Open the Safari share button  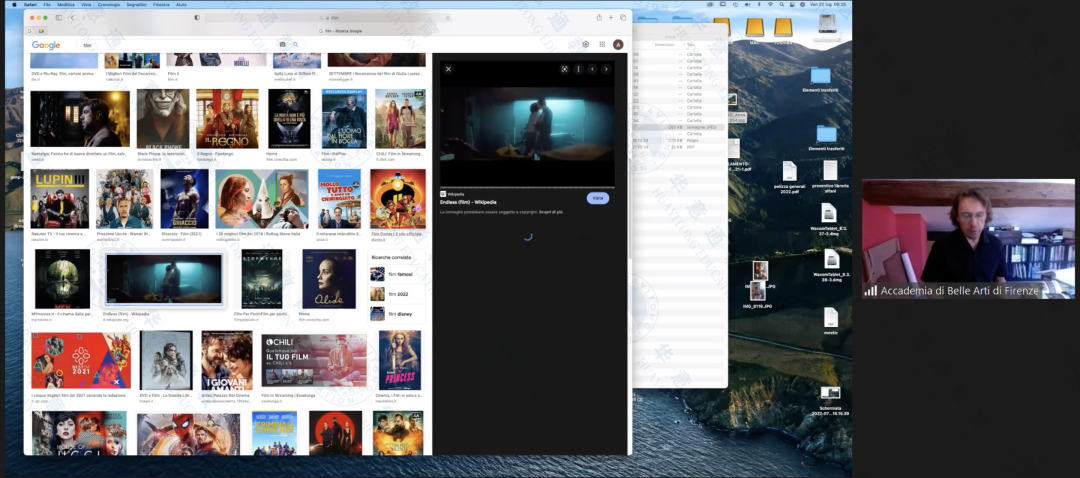pyautogui.click(x=599, y=17)
